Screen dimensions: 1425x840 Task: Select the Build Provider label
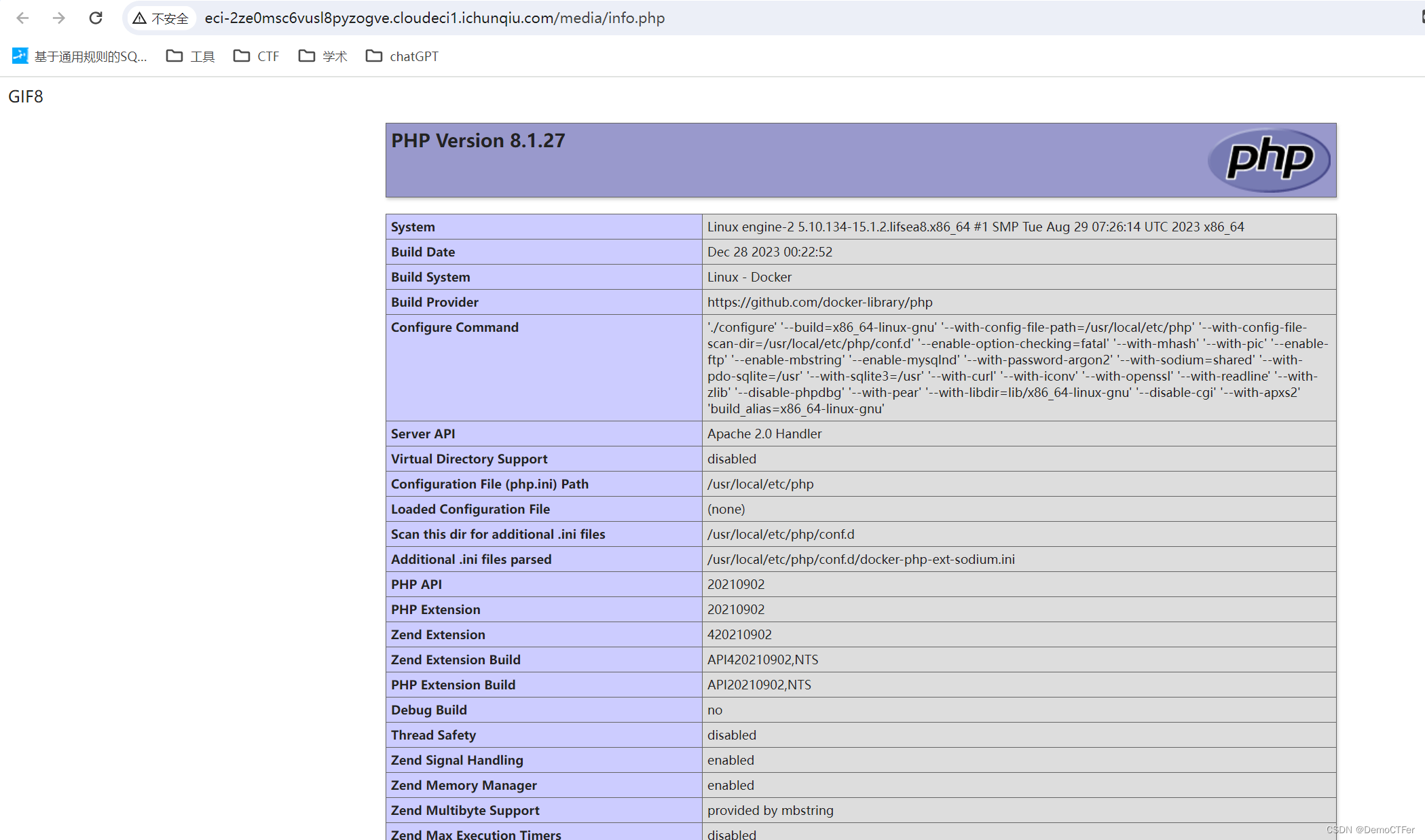pos(434,302)
